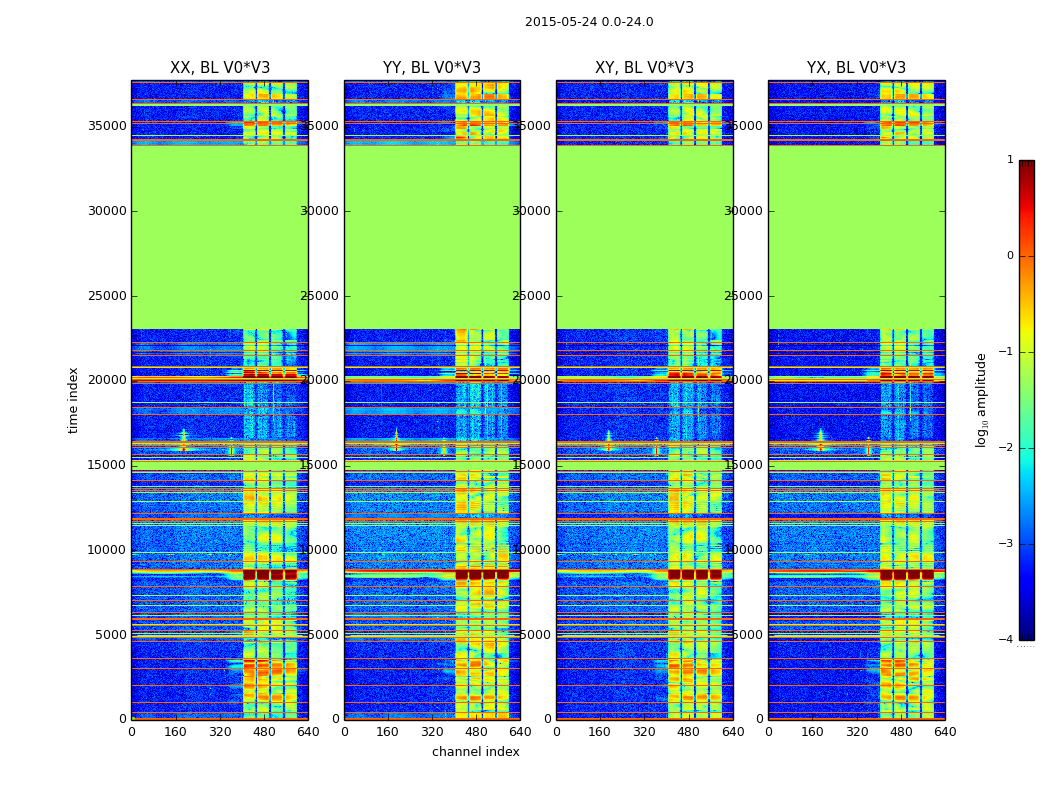Click the dark red burst near time 8500 in YY

[x=482, y=574]
